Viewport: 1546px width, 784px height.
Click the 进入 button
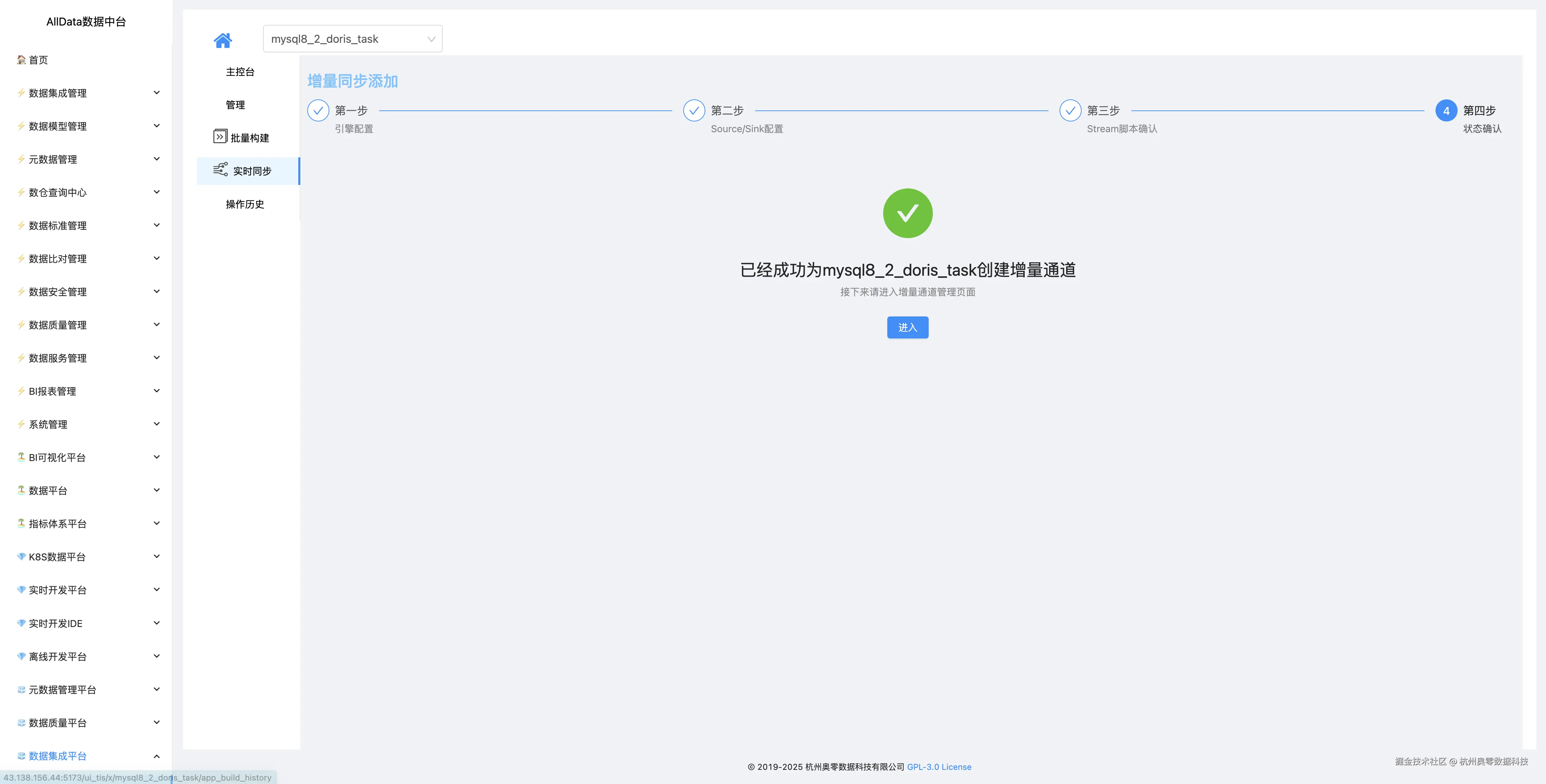point(907,327)
